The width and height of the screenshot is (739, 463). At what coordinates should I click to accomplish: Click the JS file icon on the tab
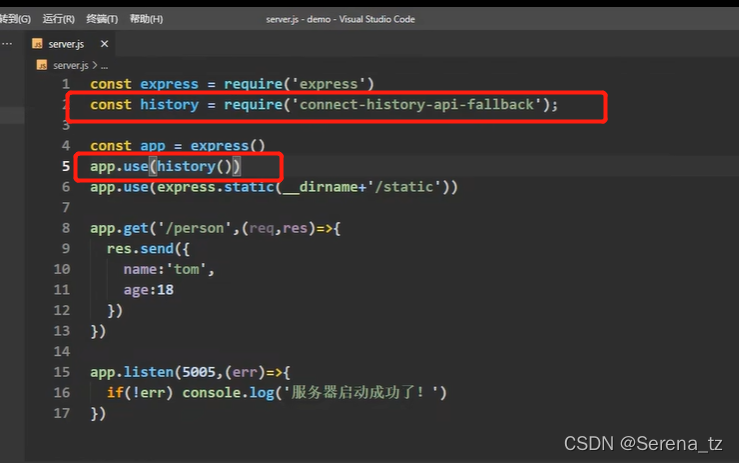[x=37, y=44]
